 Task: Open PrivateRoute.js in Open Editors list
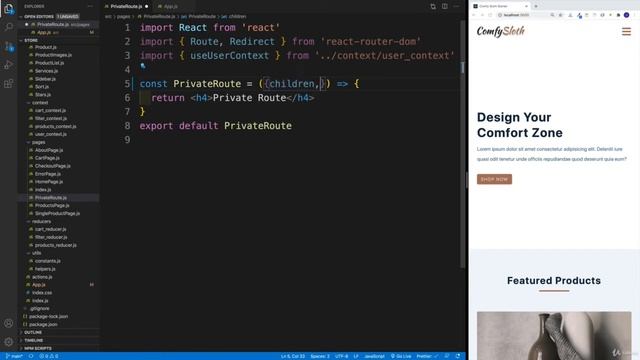(59, 24)
